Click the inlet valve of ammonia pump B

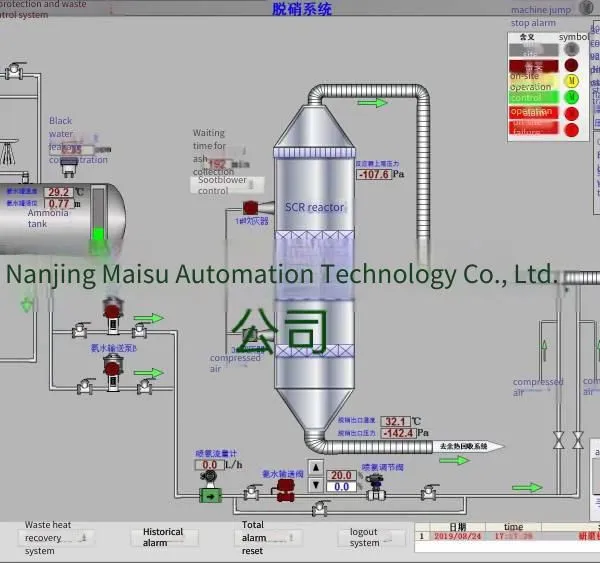[x=86, y=387]
